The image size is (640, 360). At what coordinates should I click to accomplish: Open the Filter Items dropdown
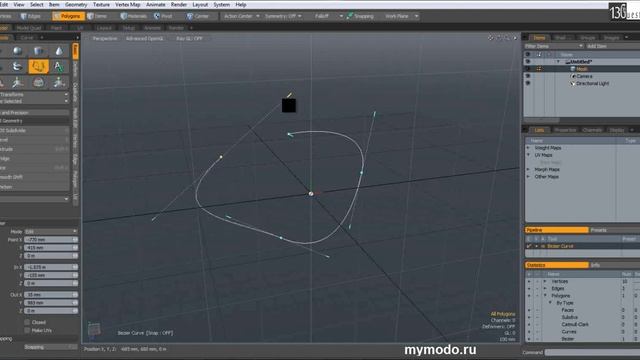click(554, 46)
